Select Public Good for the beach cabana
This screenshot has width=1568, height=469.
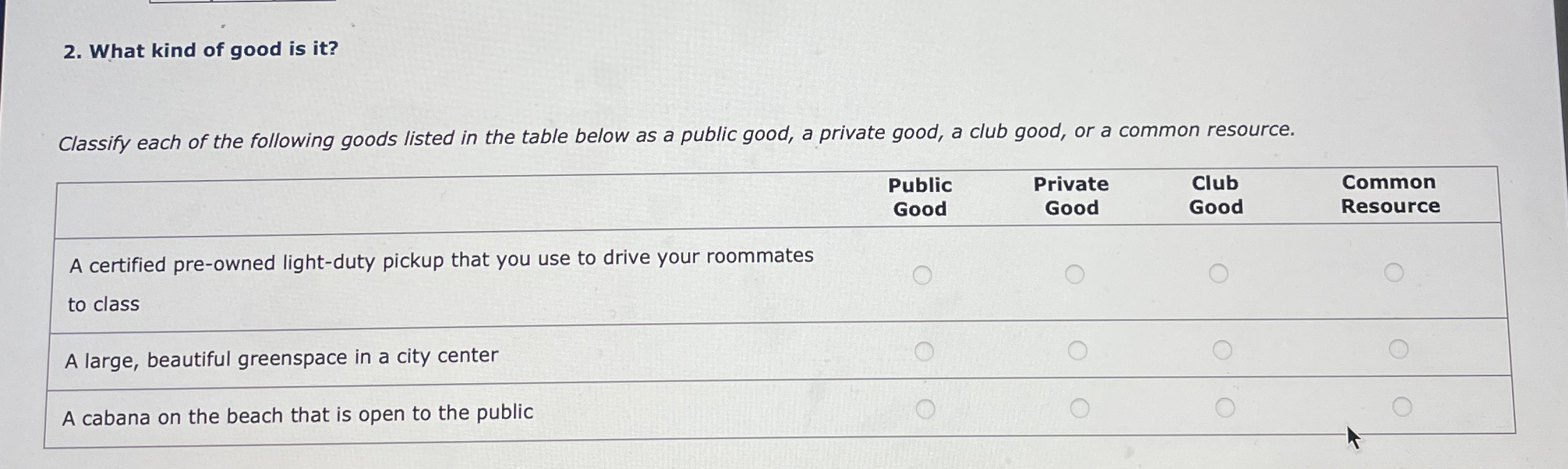[x=927, y=409]
